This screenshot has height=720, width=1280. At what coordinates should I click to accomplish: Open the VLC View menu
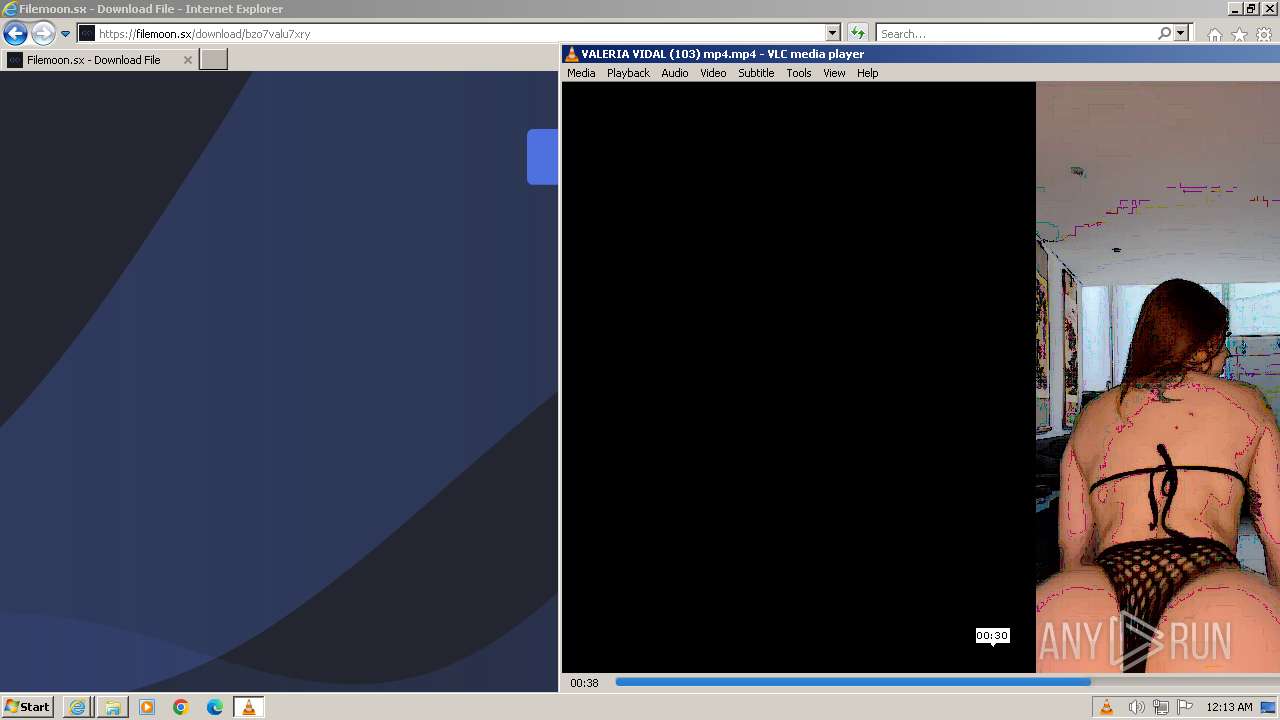834,73
